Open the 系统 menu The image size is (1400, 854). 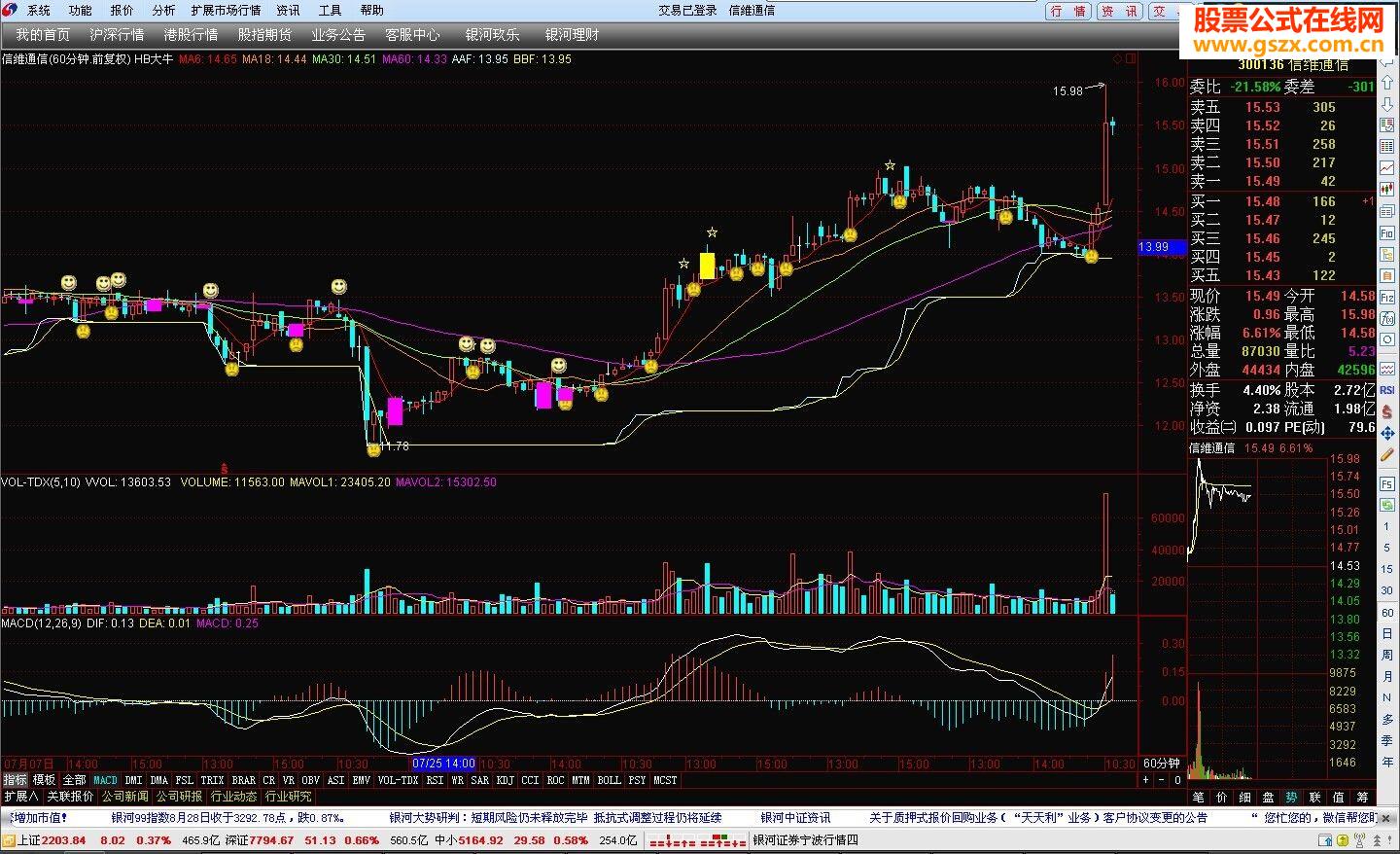(x=39, y=11)
